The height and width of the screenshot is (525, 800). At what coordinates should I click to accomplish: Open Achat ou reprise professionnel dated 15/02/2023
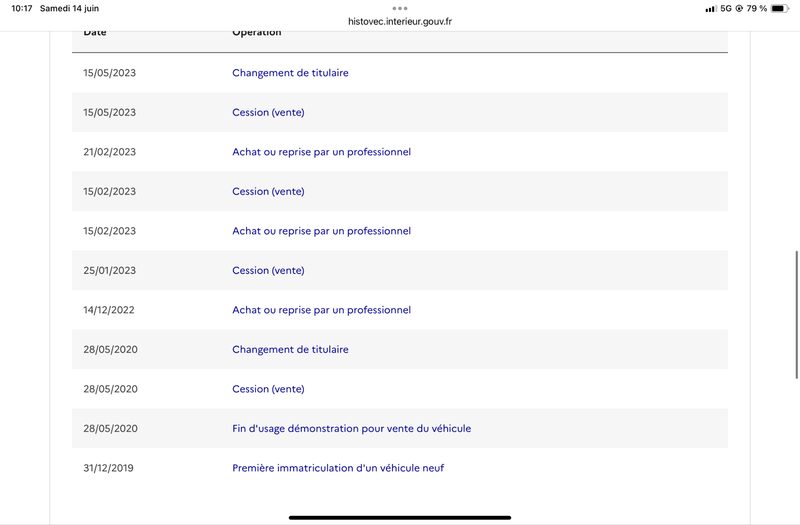321,231
